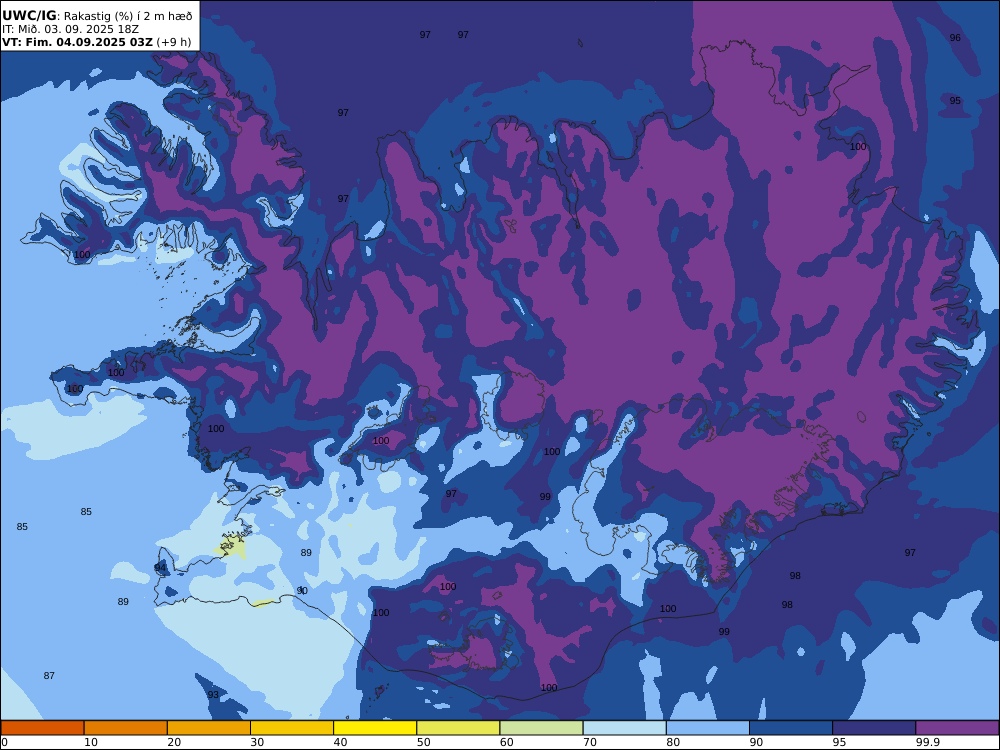Screen dimensions: 1000x750
Task: Click the '96' humidity value on map
Action: (x=955, y=38)
